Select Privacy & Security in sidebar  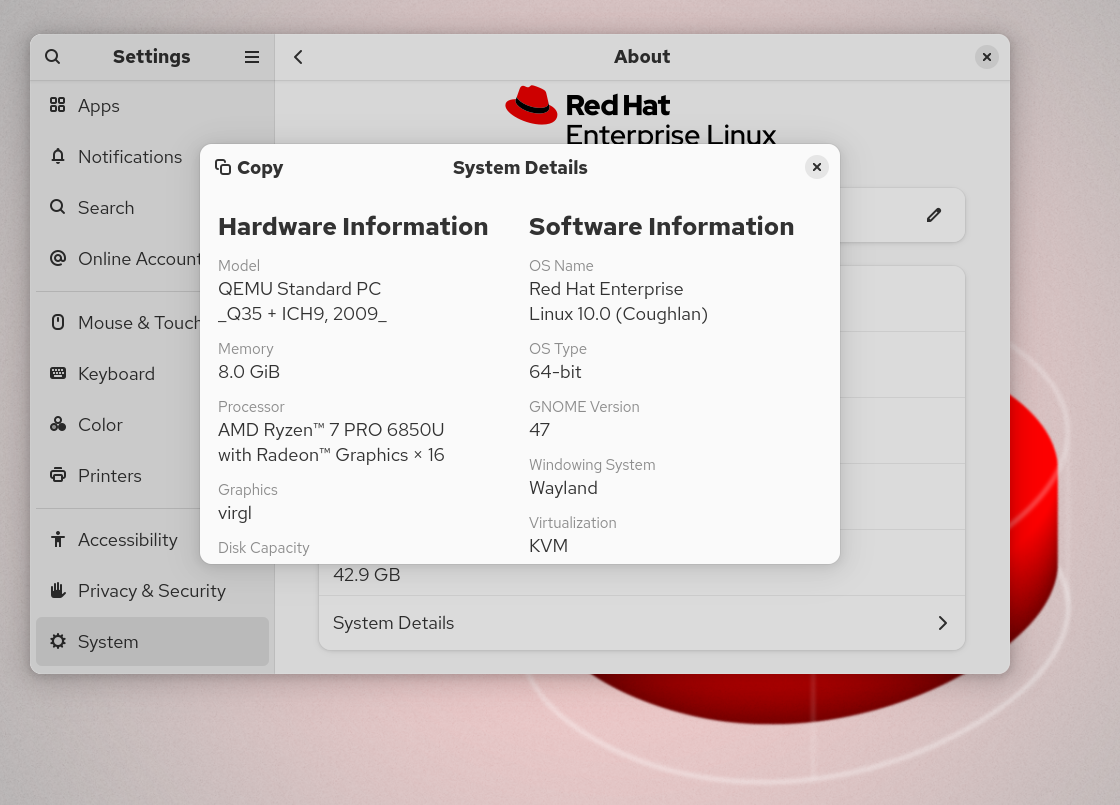click(152, 591)
